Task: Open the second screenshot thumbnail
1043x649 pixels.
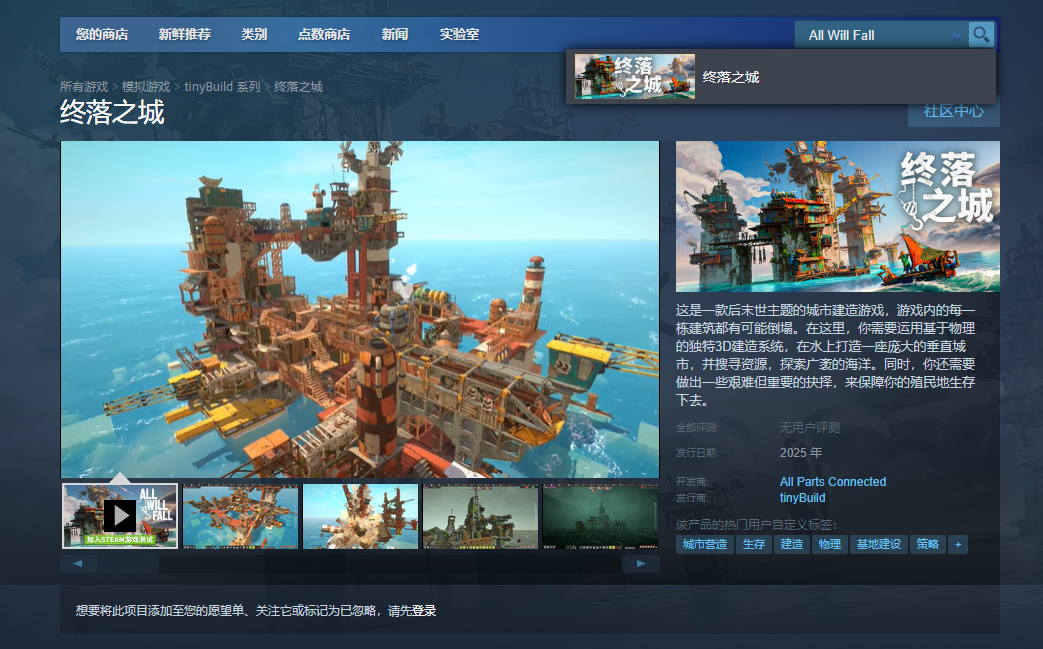Action: click(240, 515)
